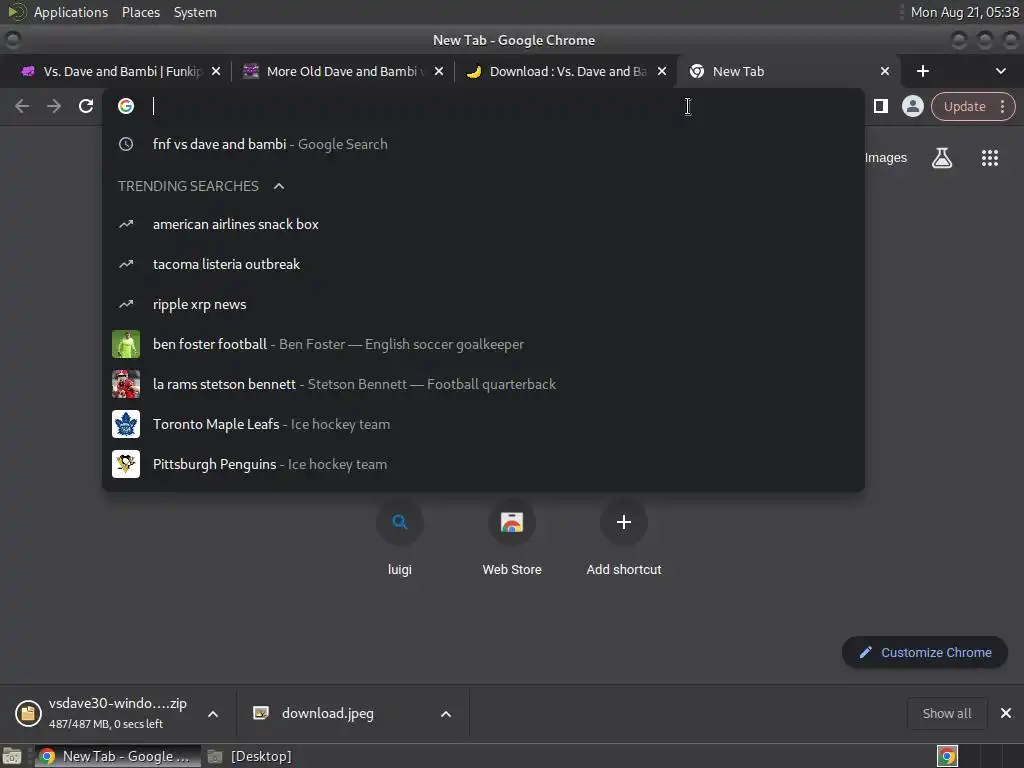
Task: Switch to Vs. Dave and Bambi Funkipedia tab
Action: tap(122, 71)
